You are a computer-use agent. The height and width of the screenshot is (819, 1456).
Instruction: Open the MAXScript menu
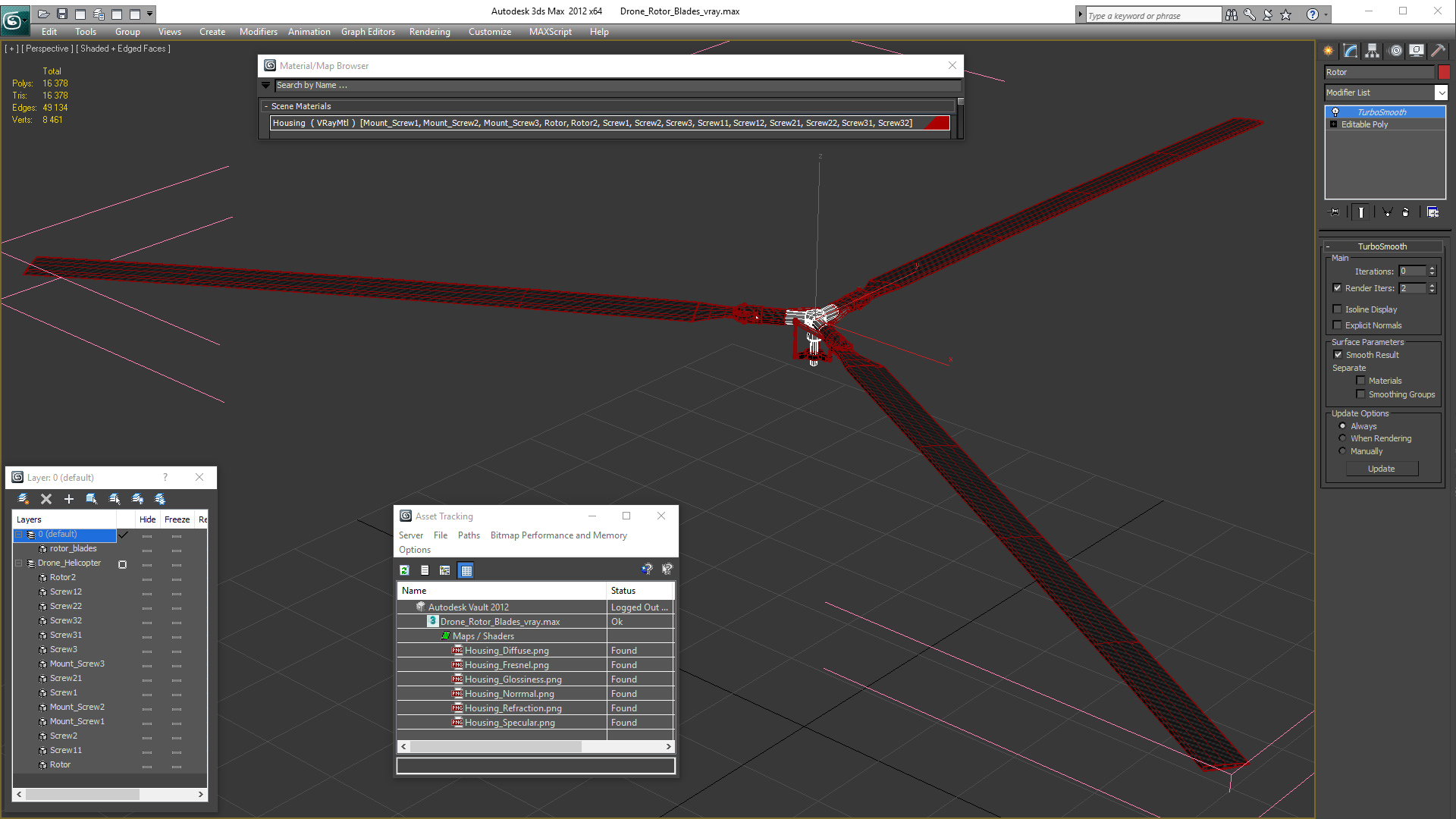(x=550, y=32)
